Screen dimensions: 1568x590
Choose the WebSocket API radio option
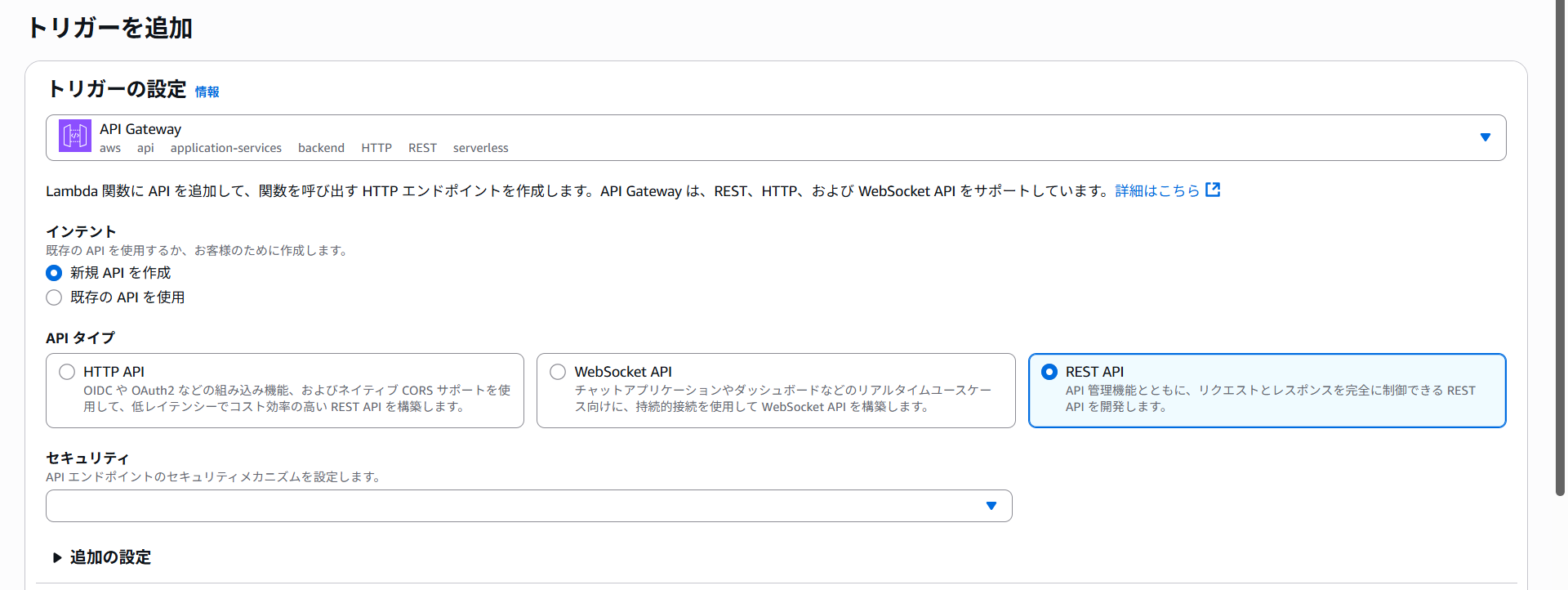[558, 372]
